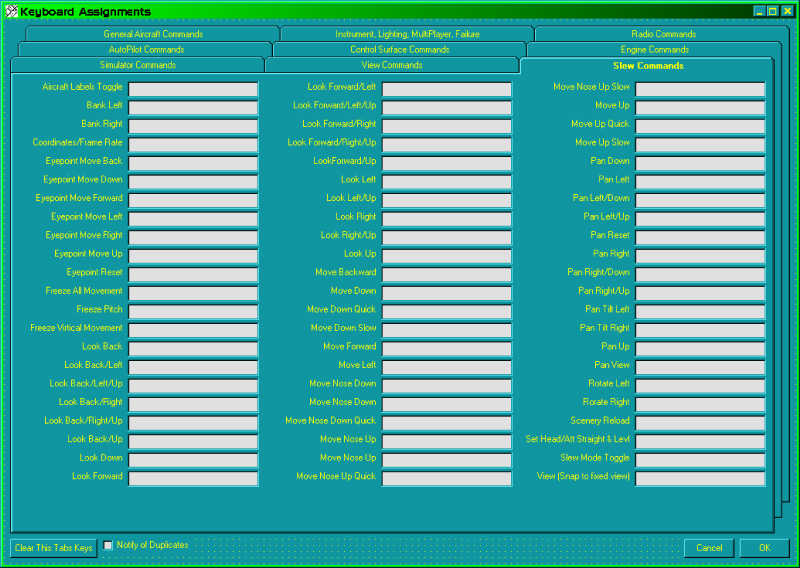The width and height of the screenshot is (800, 568).
Task: Focus the Eyepoint Move Down field
Action: tap(193, 182)
